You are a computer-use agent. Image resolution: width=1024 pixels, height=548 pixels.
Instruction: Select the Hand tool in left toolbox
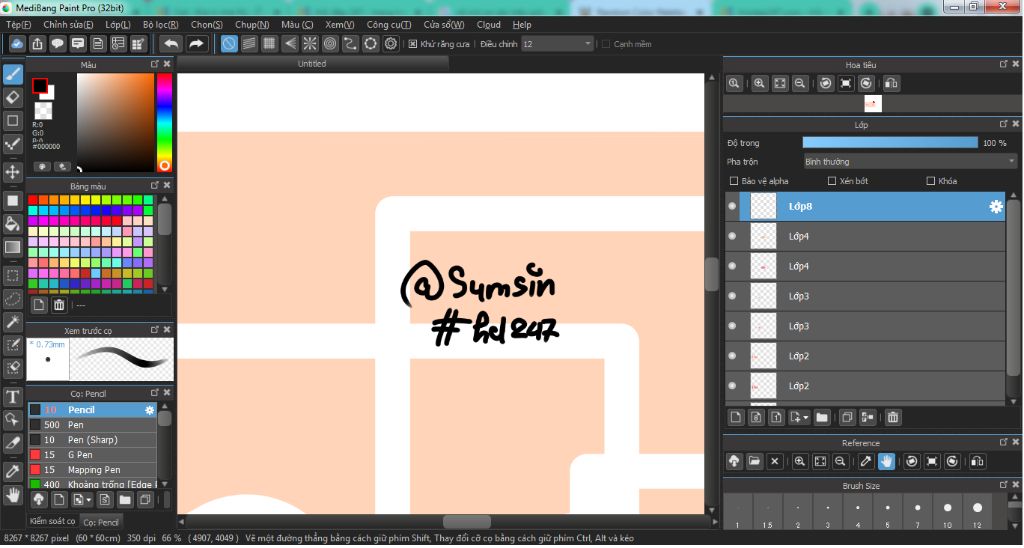click(12, 495)
